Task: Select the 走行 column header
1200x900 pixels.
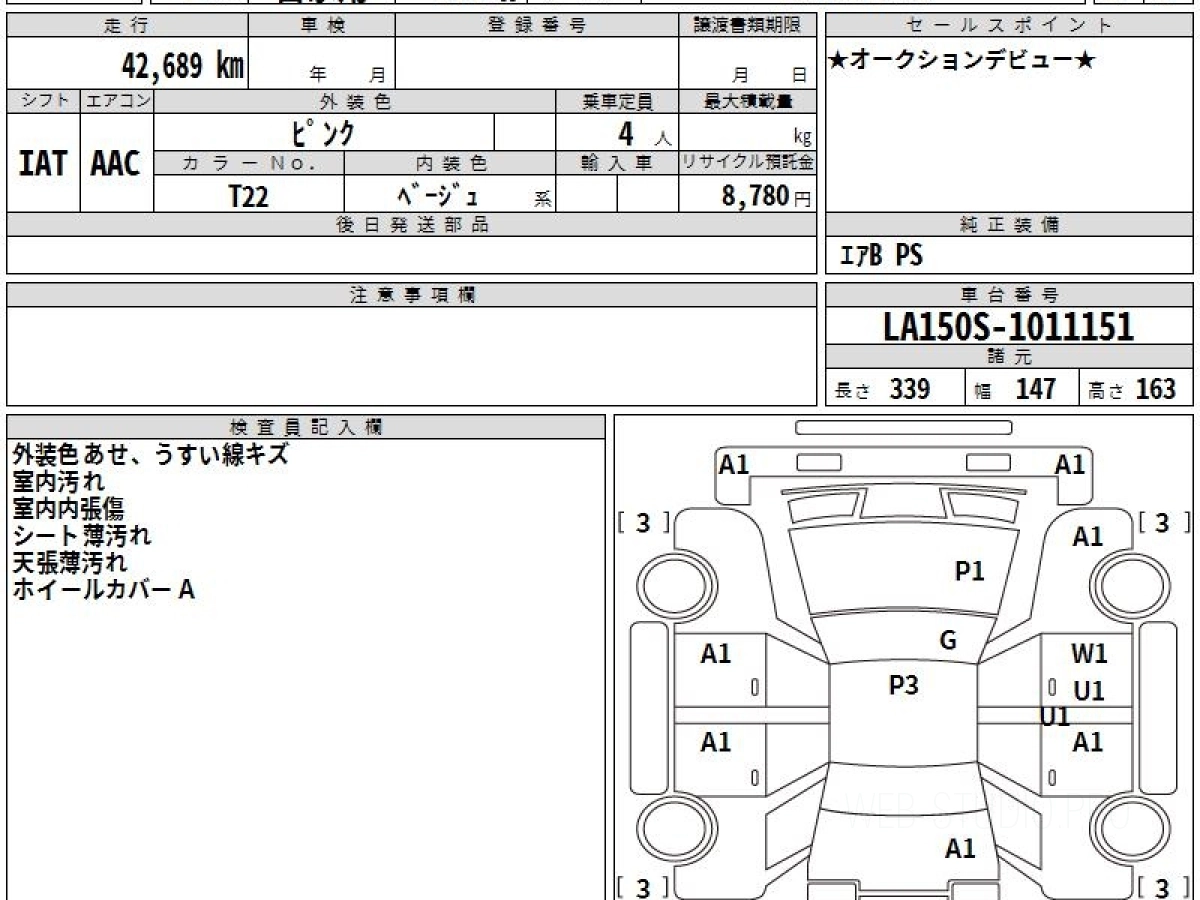Action: tap(127, 26)
